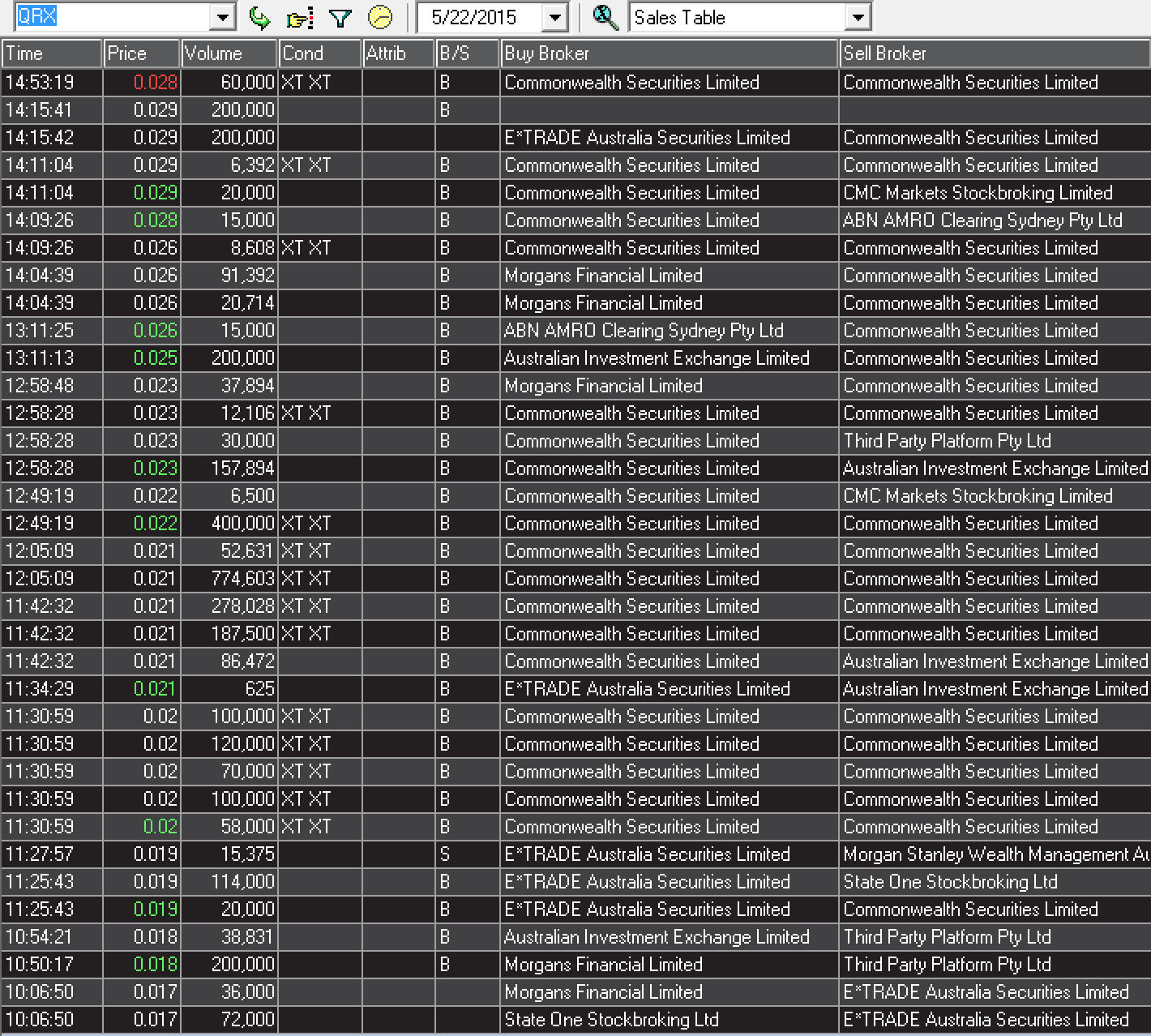
Task: Click time 10:50:17
Action: 52,965
